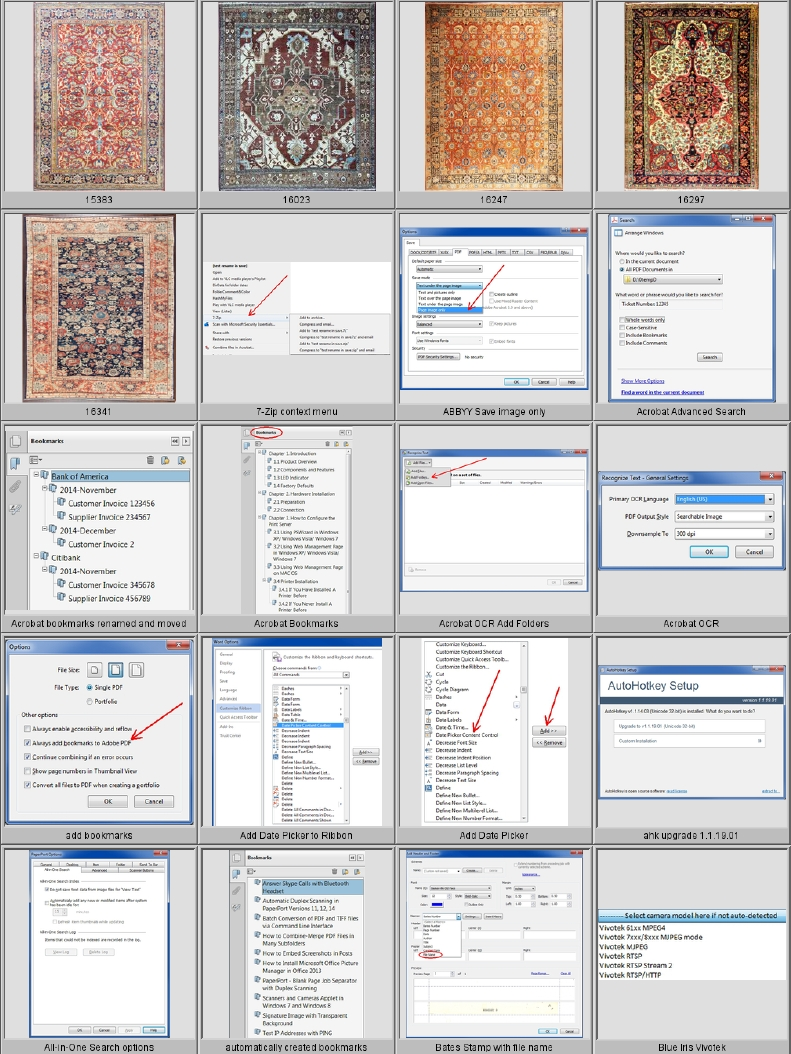This screenshot has width=791, height=1054.
Task: Open the rug thumbnail labeled 16247
Action: pyautogui.click(x=493, y=96)
